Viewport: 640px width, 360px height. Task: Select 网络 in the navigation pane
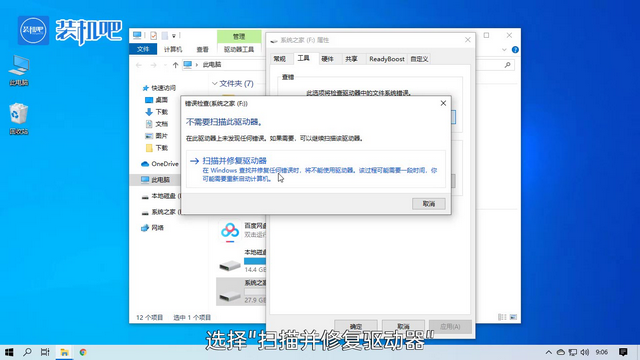point(152,228)
